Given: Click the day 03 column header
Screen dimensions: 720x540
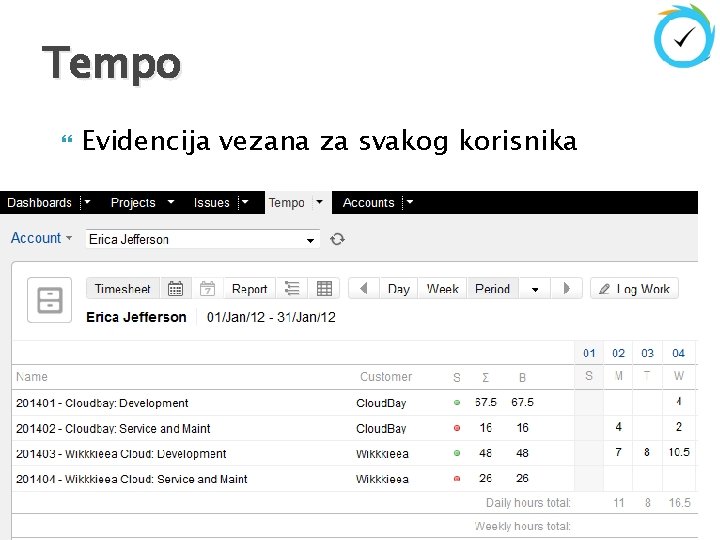Looking at the screenshot, I should click(x=647, y=353).
